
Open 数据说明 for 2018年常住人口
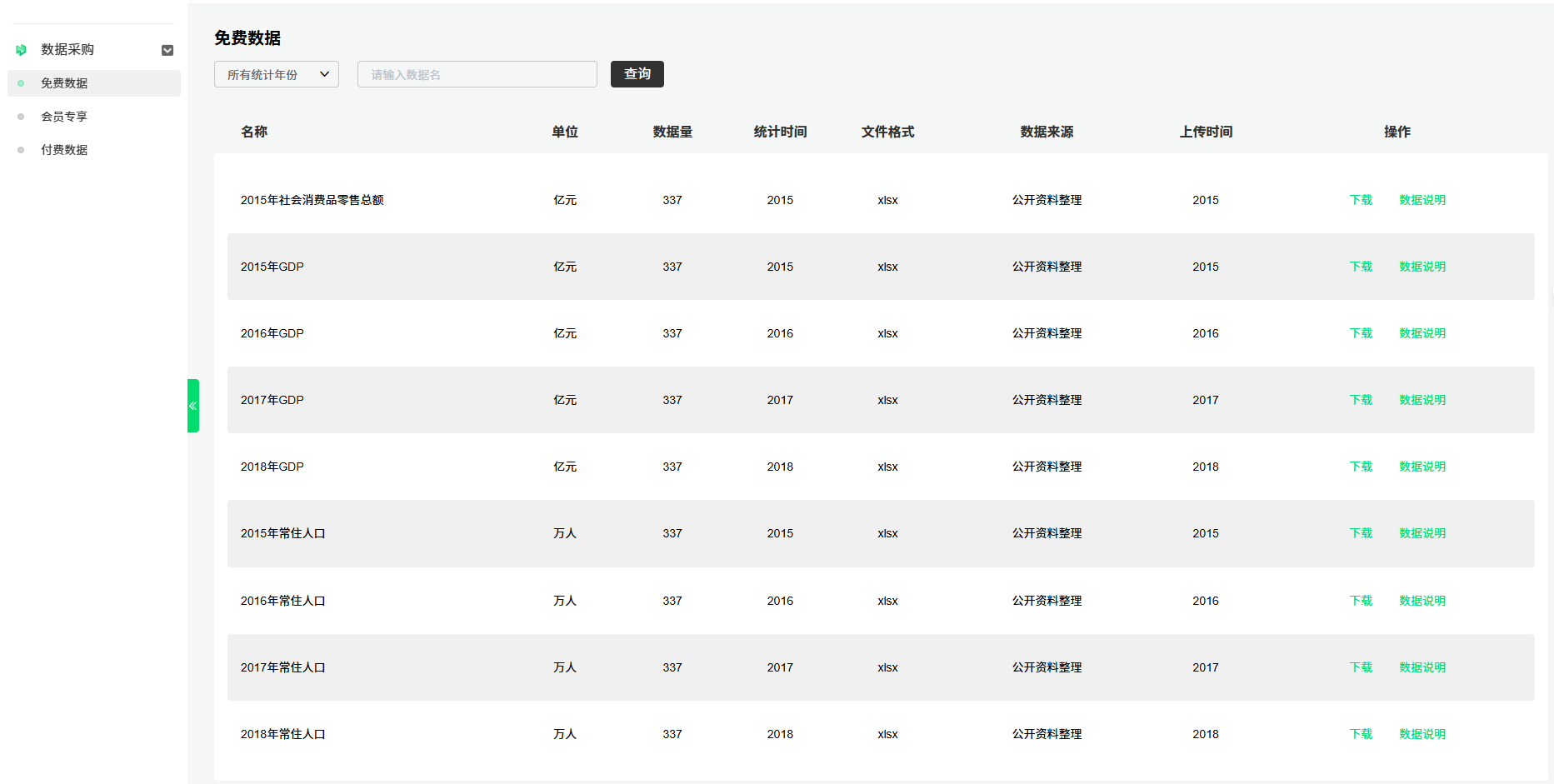pos(1422,734)
